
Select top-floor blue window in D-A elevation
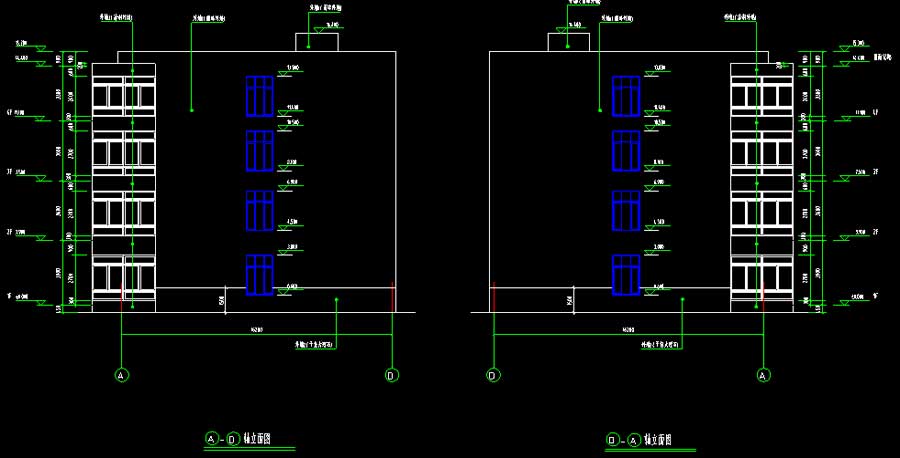point(626,96)
